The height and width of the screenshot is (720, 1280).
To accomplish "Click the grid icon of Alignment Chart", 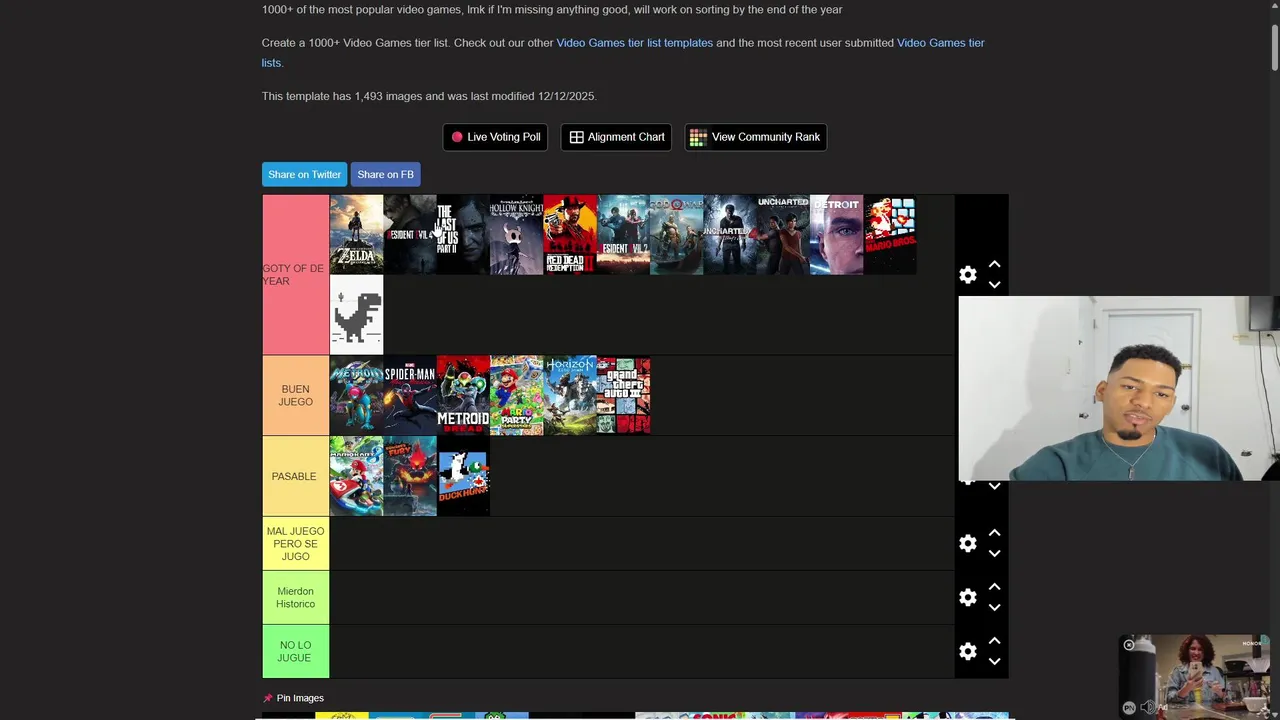I will point(576,137).
